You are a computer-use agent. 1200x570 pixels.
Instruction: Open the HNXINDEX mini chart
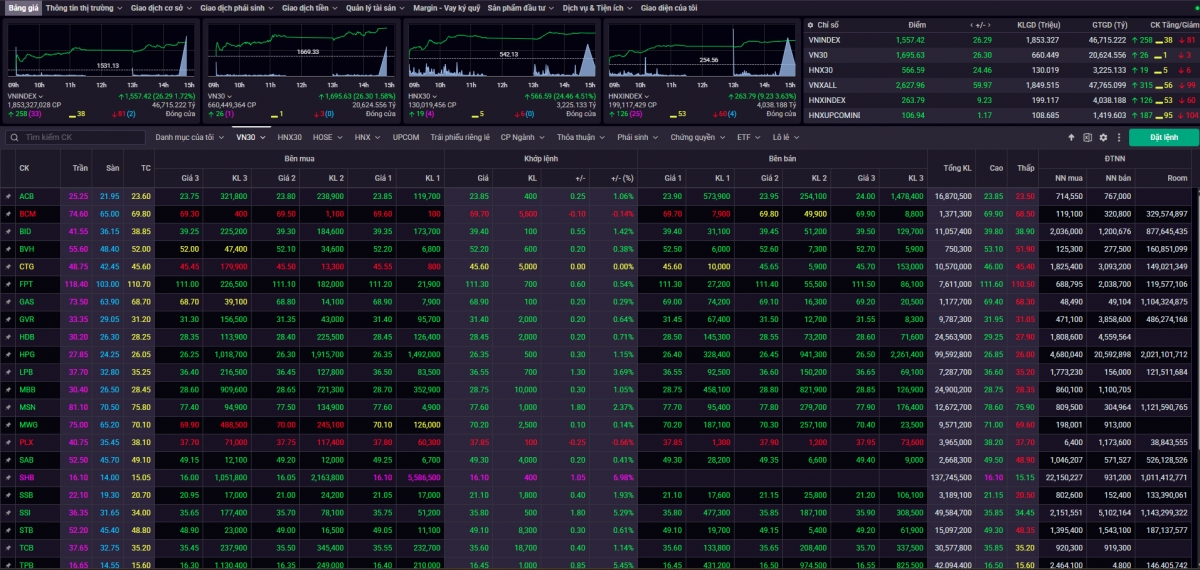[701, 50]
